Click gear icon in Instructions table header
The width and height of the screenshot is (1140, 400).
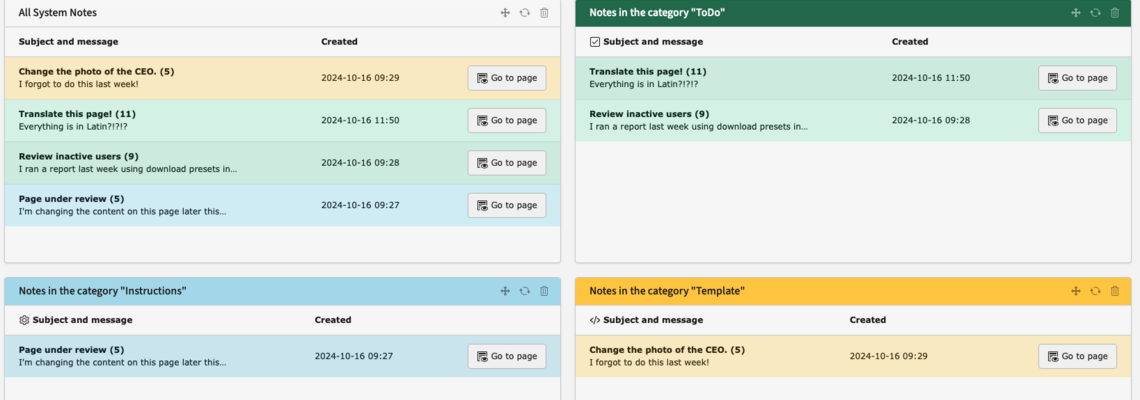point(24,320)
